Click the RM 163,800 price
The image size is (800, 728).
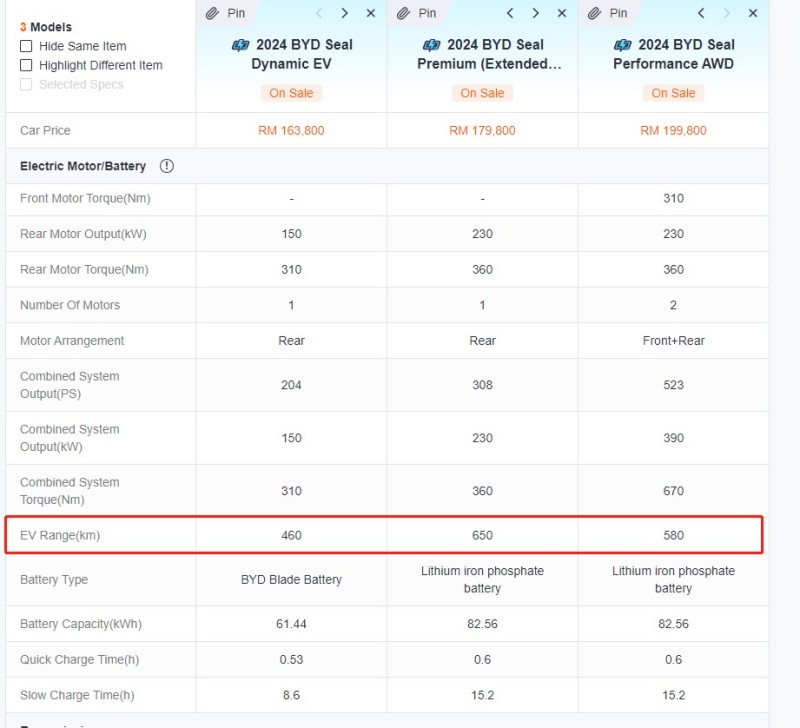coord(291,131)
